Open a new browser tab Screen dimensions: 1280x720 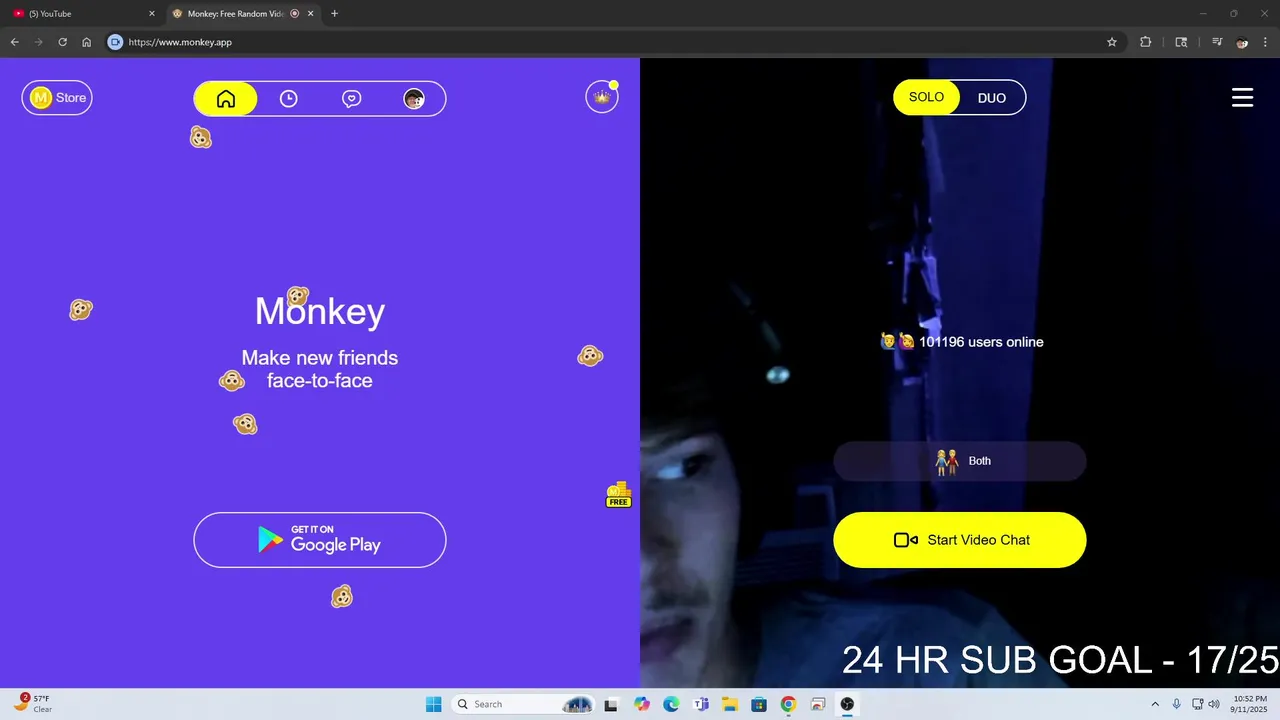point(334,14)
